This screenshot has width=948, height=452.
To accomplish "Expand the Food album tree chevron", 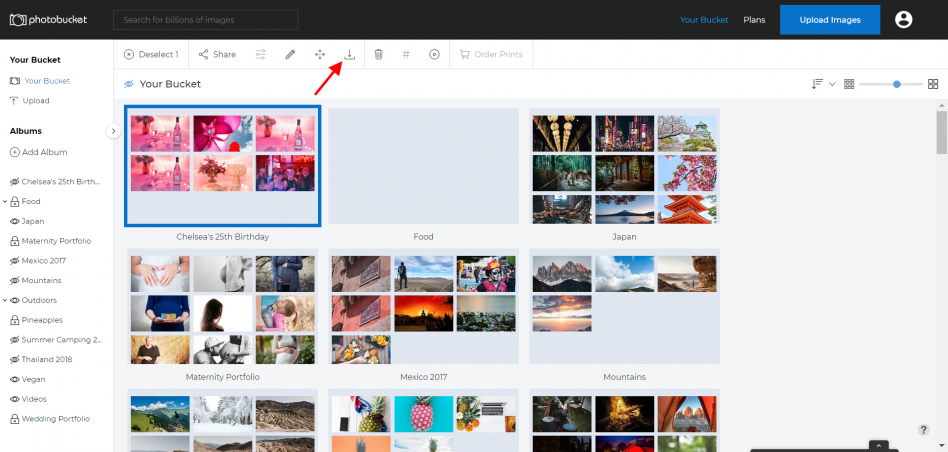I will coord(5,201).
